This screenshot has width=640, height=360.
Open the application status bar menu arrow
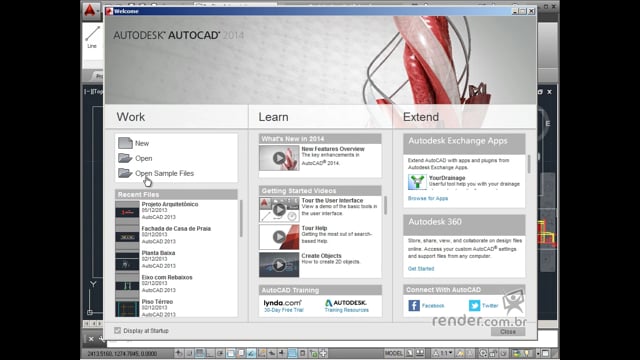[x=538, y=353]
